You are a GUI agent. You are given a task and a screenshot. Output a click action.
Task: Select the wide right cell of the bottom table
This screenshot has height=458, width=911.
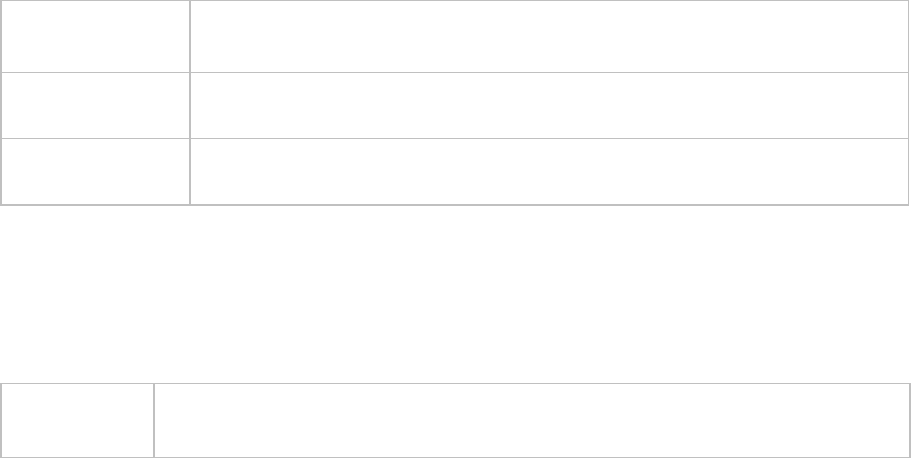(x=531, y=420)
